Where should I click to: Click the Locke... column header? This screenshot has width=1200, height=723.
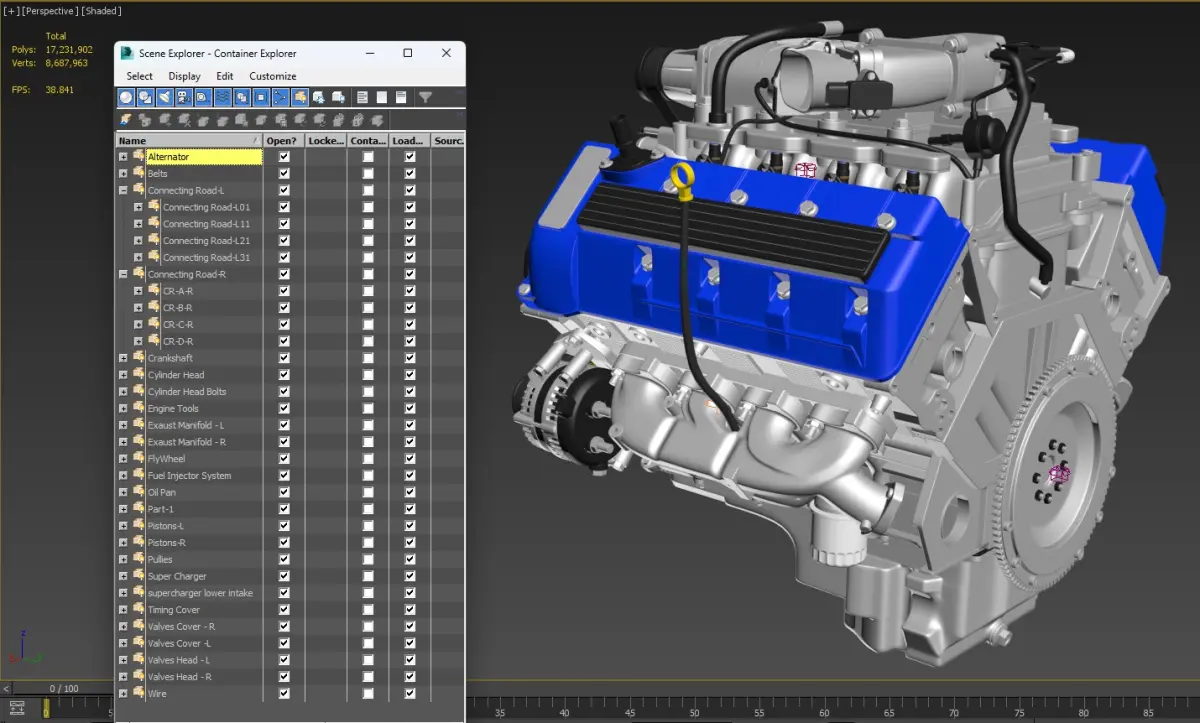[326, 141]
